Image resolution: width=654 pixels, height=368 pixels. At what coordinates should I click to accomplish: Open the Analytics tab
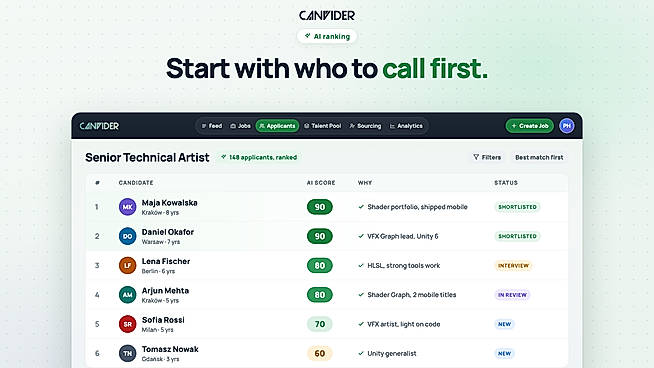(x=406, y=126)
